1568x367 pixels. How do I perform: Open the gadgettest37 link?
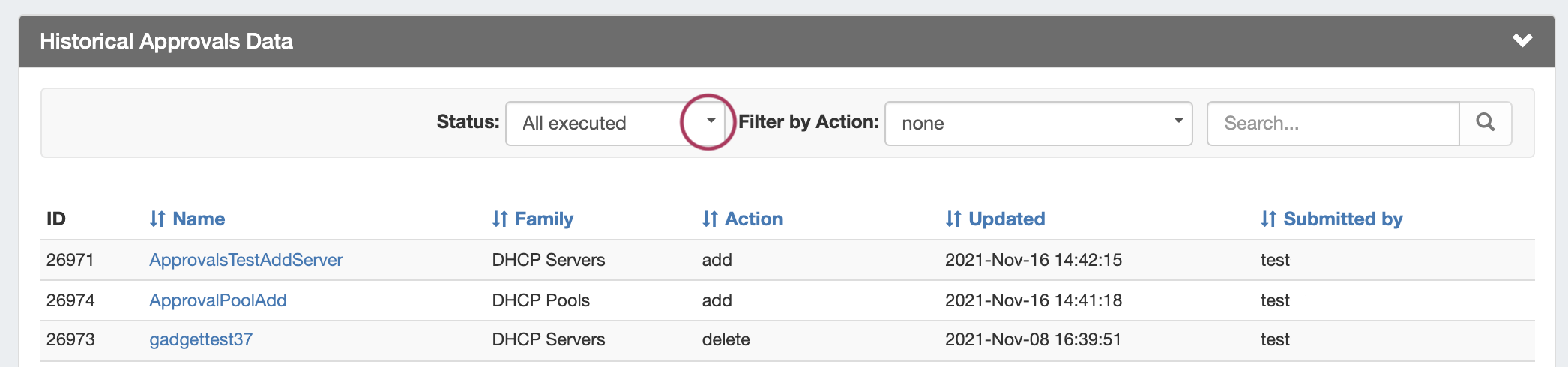(201, 339)
